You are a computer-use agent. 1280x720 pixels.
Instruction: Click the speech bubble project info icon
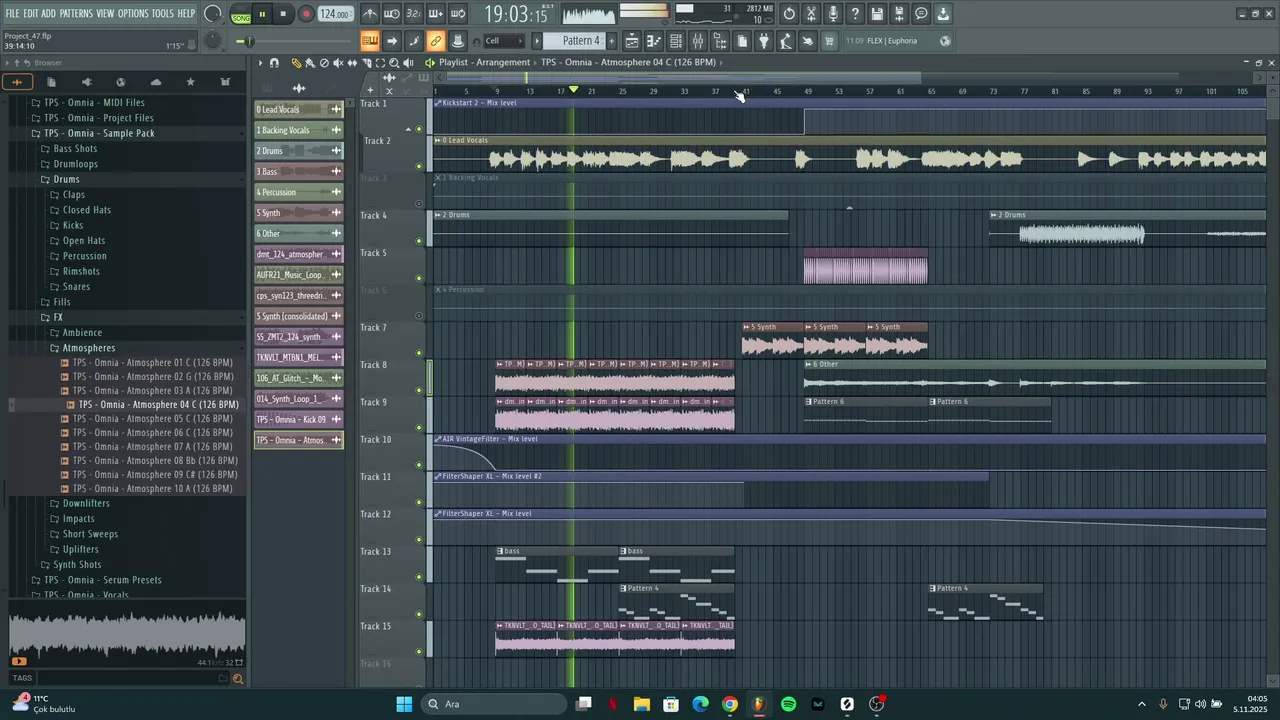[921, 14]
